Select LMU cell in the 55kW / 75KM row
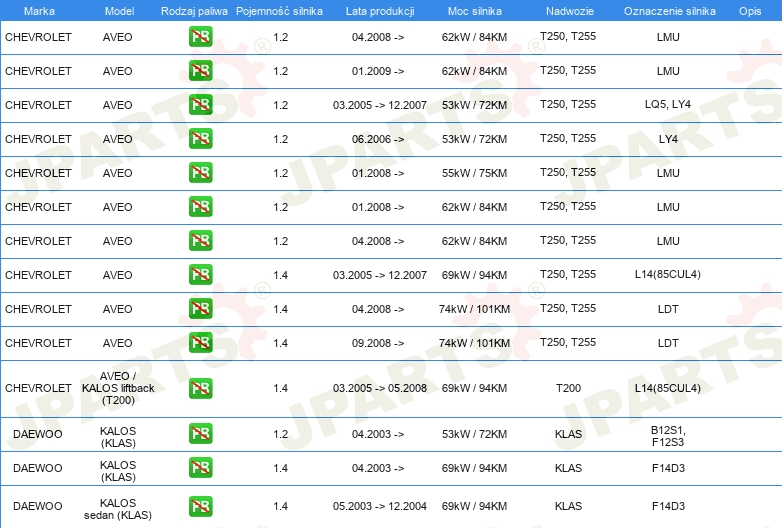Screen dimensions: 782x528 point(668,173)
